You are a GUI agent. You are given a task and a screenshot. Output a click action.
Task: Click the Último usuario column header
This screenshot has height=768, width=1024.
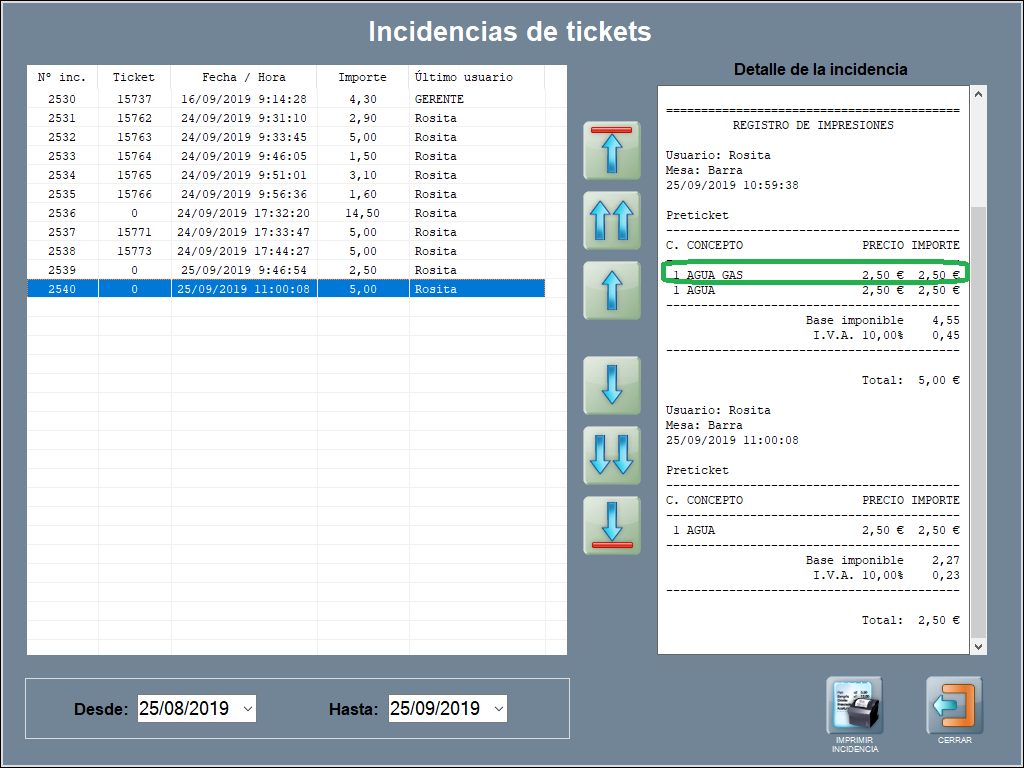pyautogui.click(x=463, y=77)
